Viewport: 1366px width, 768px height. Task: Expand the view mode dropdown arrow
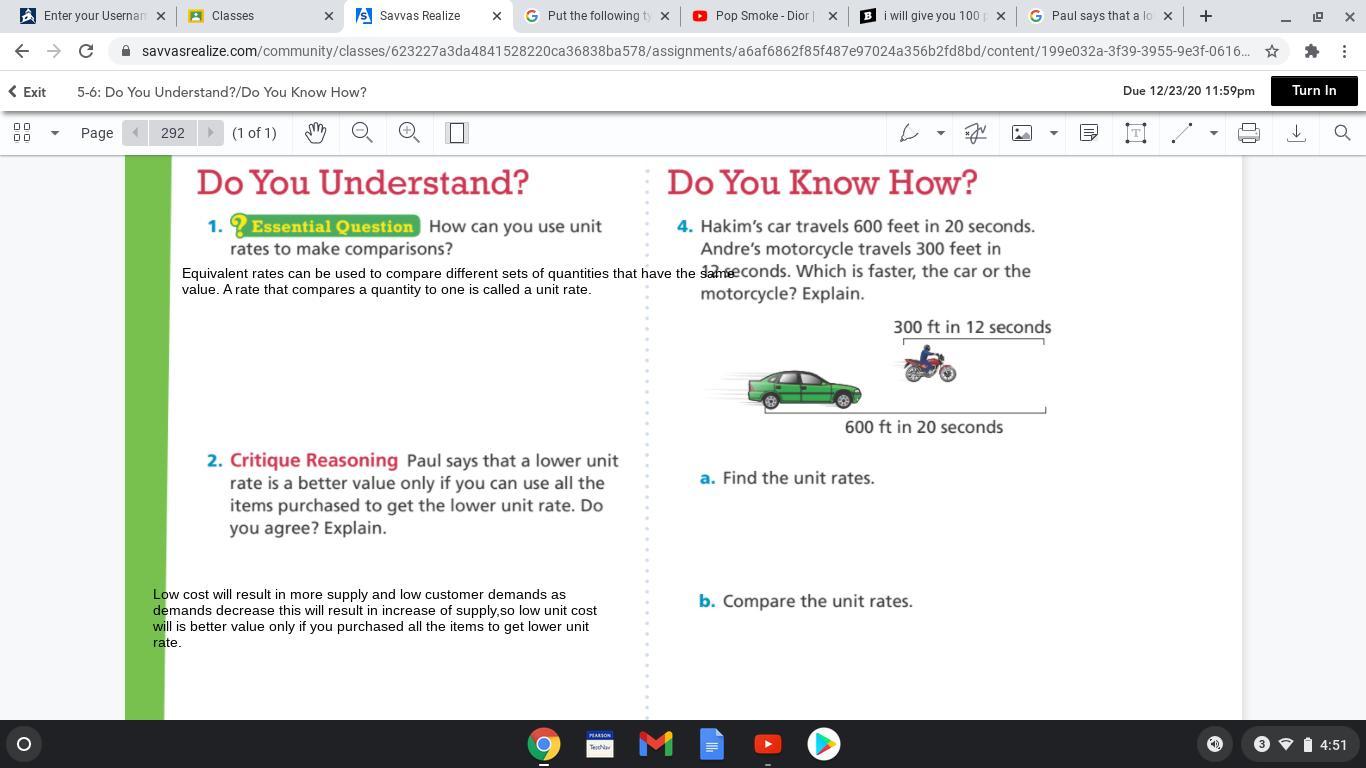tap(55, 133)
